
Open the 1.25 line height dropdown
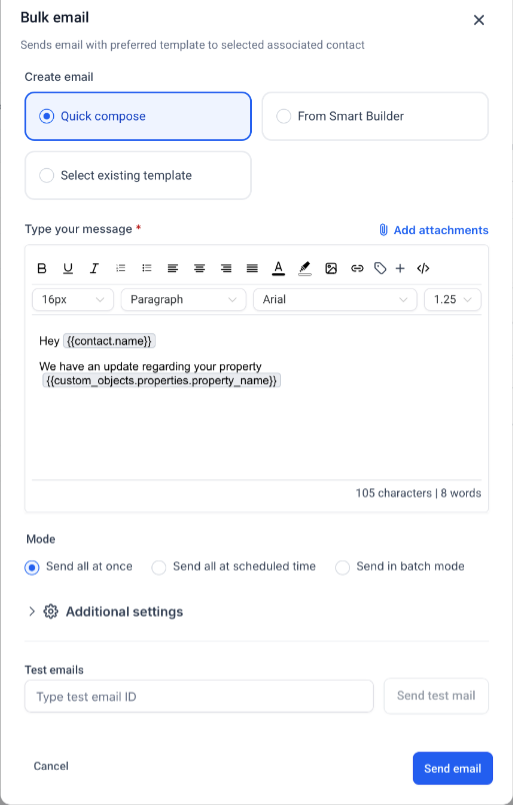point(452,299)
